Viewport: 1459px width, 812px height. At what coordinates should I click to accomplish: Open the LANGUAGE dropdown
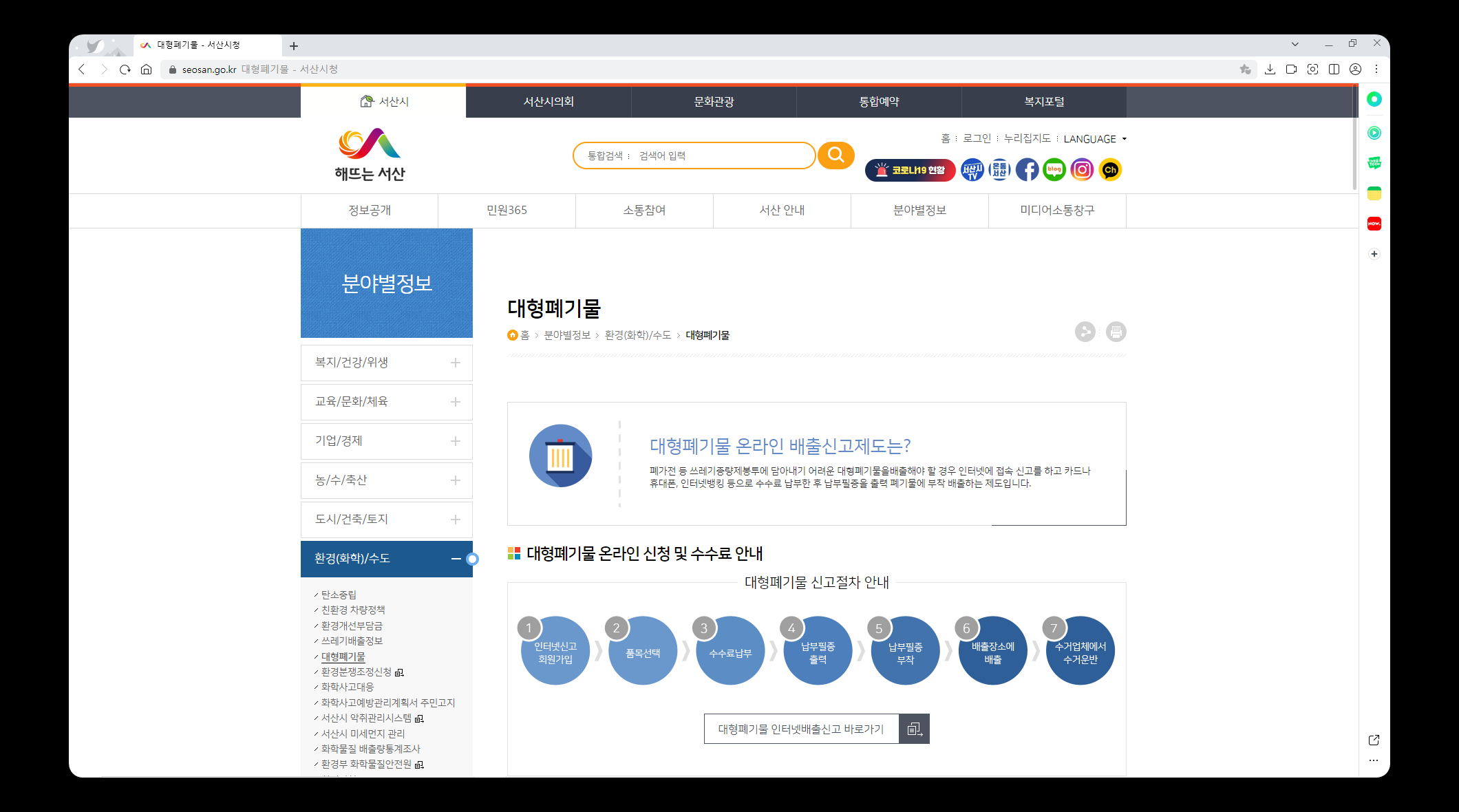point(1095,139)
